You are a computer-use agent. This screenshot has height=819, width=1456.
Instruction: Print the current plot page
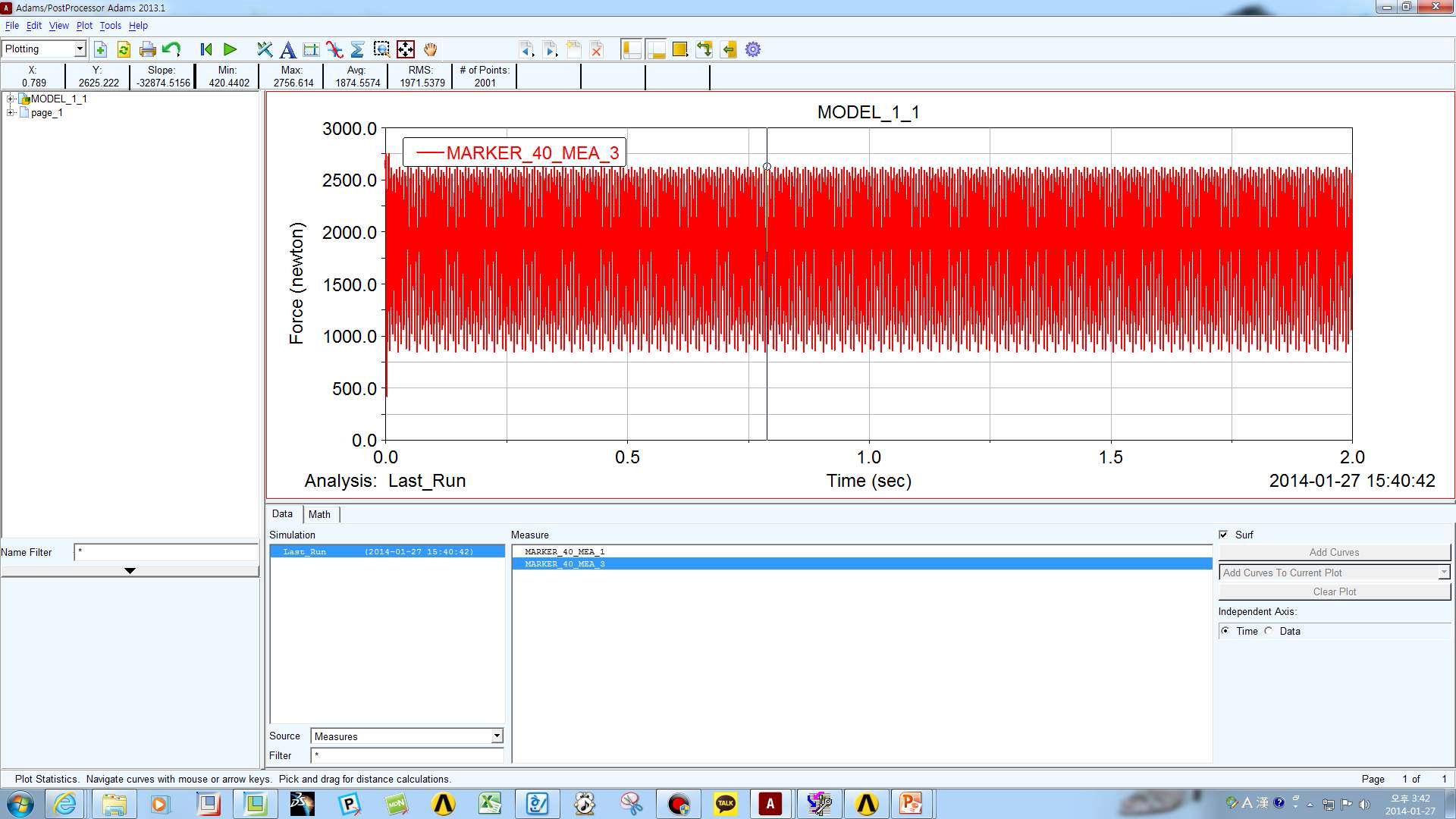pyautogui.click(x=148, y=50)
